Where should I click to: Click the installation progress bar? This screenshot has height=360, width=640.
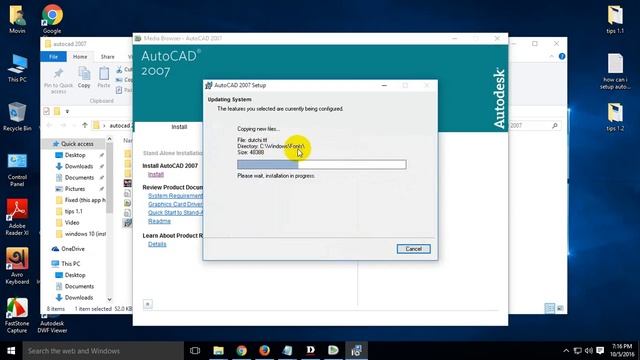322,164
